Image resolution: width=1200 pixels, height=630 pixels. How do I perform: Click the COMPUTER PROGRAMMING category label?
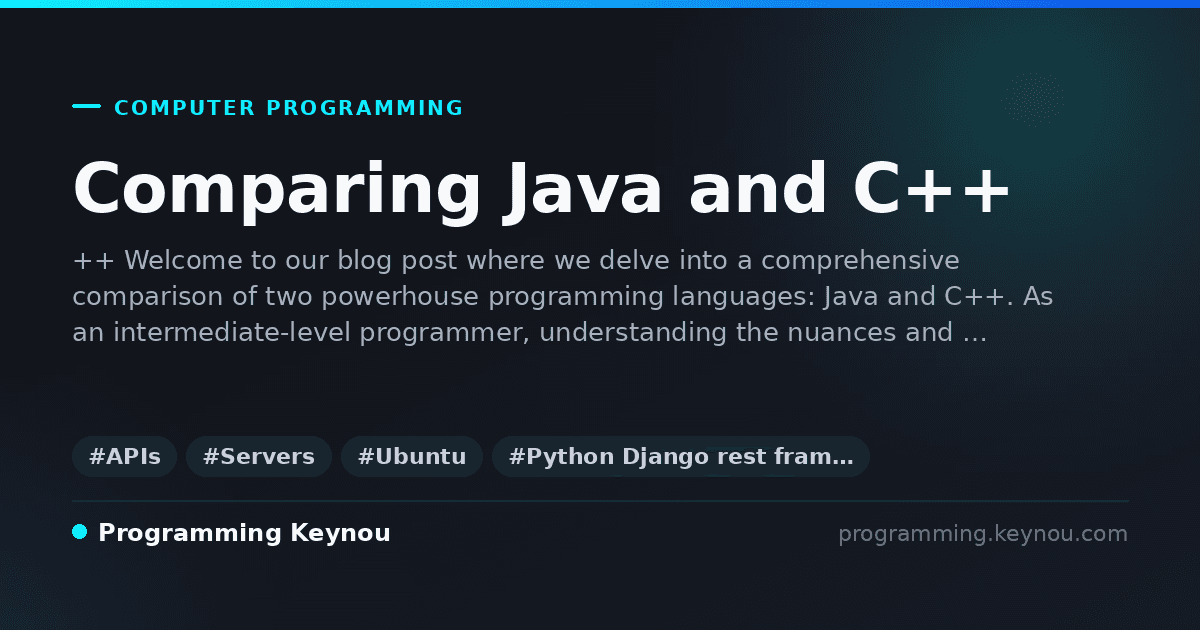coord(288,108)
